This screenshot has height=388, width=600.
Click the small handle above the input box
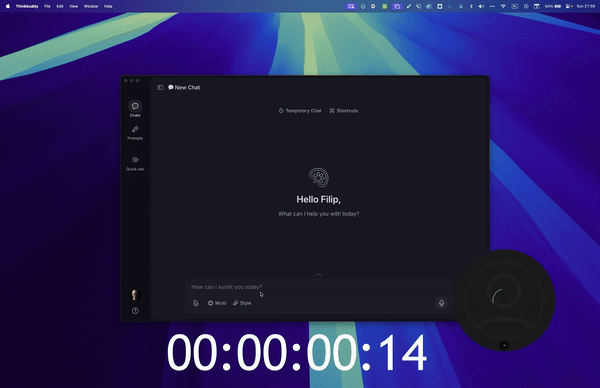click(319, 274)
